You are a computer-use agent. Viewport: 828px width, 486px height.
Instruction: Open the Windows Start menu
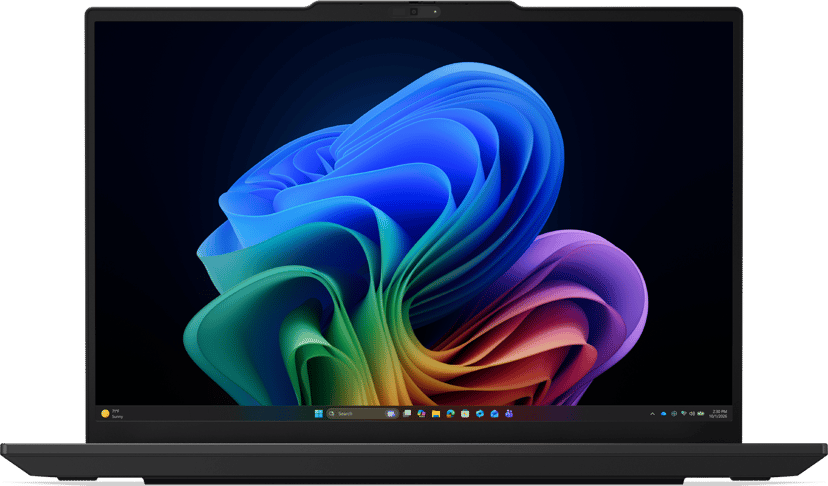tap(319, 414)
